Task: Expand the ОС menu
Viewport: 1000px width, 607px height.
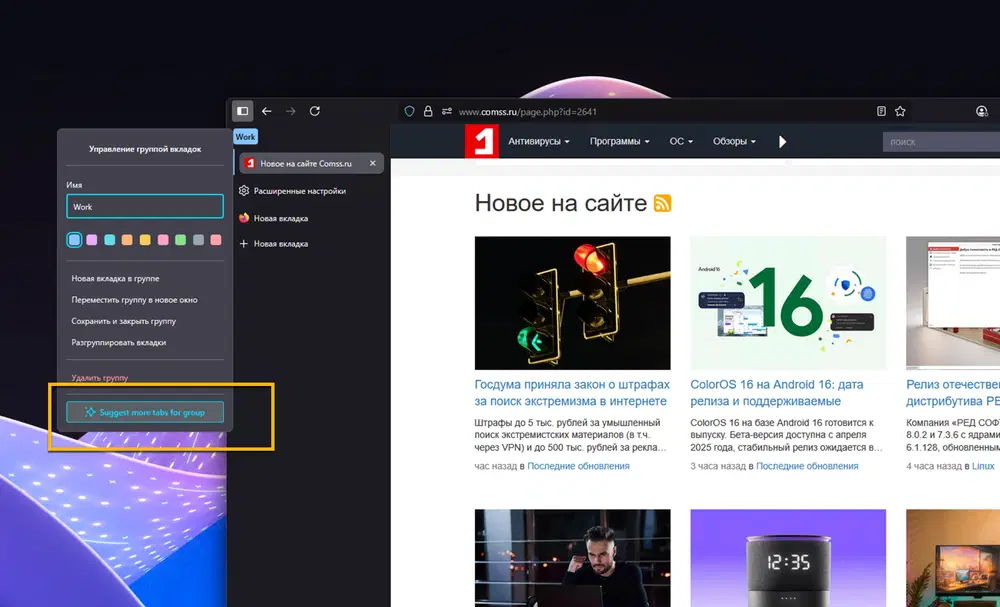Action: point(681,142)
